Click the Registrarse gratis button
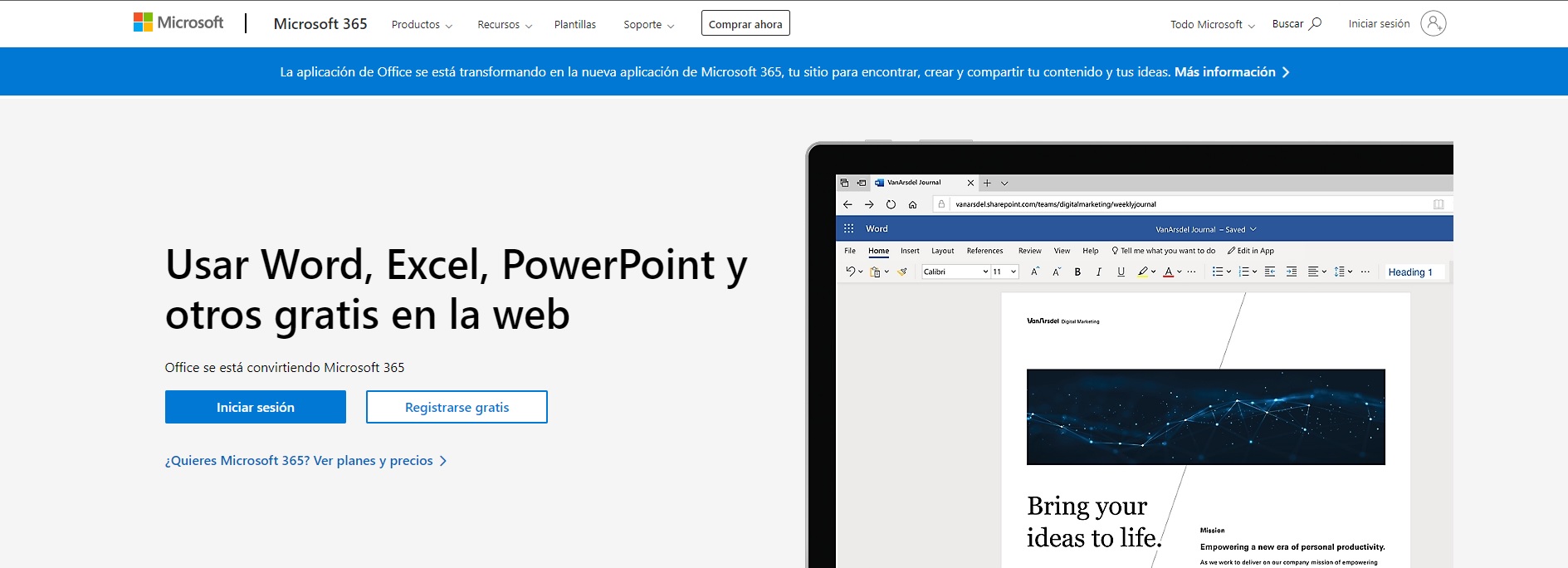The width and height of the screenshot is (1568, 568). (x=457, y=407)
